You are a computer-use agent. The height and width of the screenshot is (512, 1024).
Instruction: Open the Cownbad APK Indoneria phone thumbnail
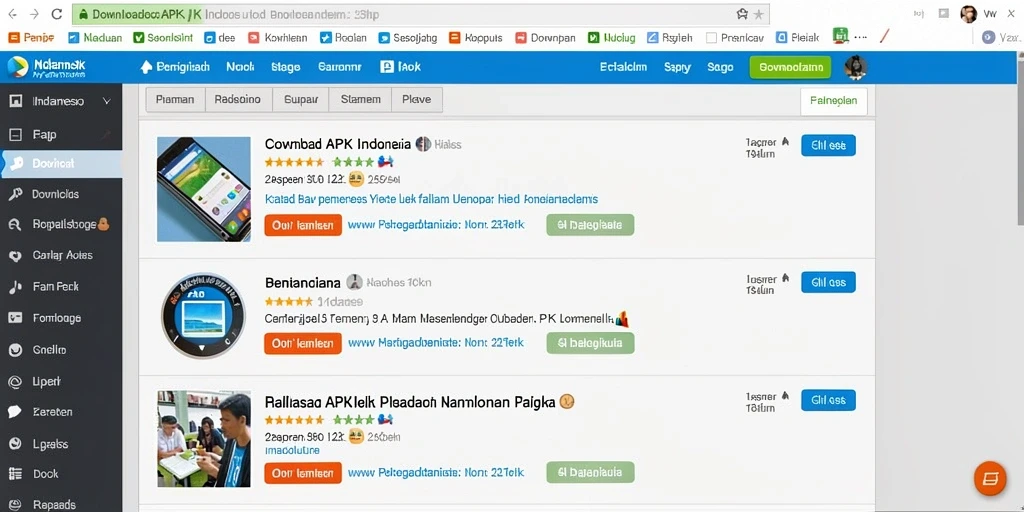point(204,189)
